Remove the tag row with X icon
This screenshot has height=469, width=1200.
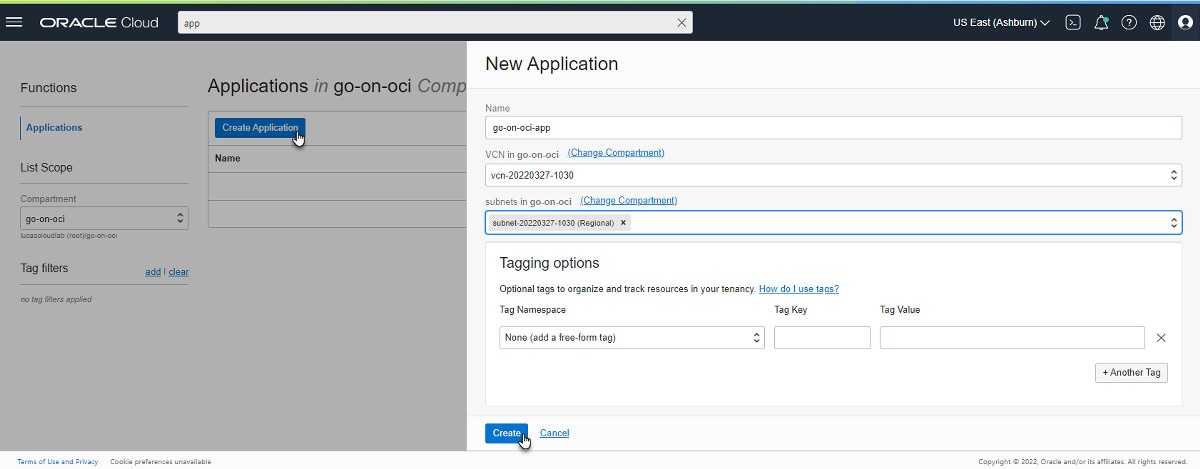click(1161, 338)
